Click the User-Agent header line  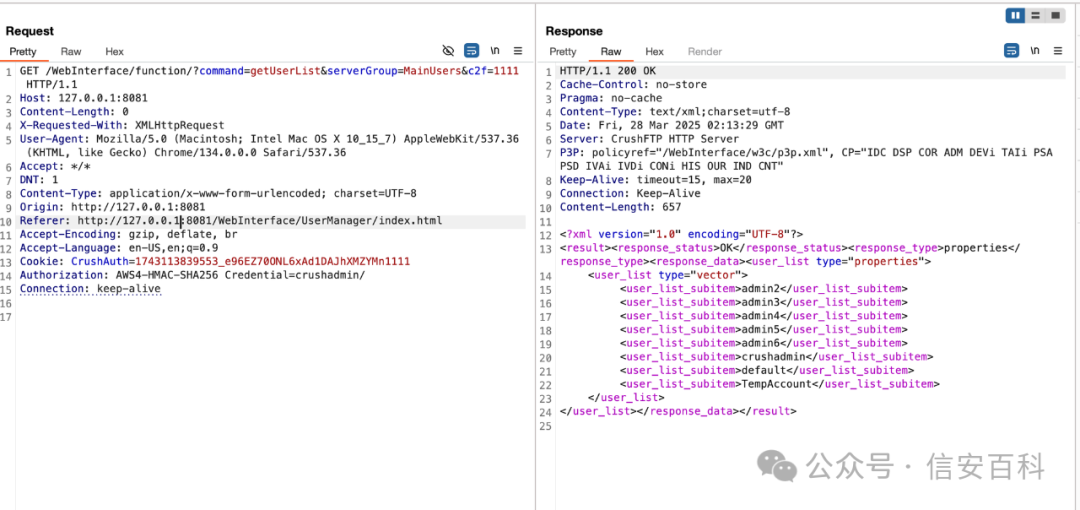pos(269,145)
